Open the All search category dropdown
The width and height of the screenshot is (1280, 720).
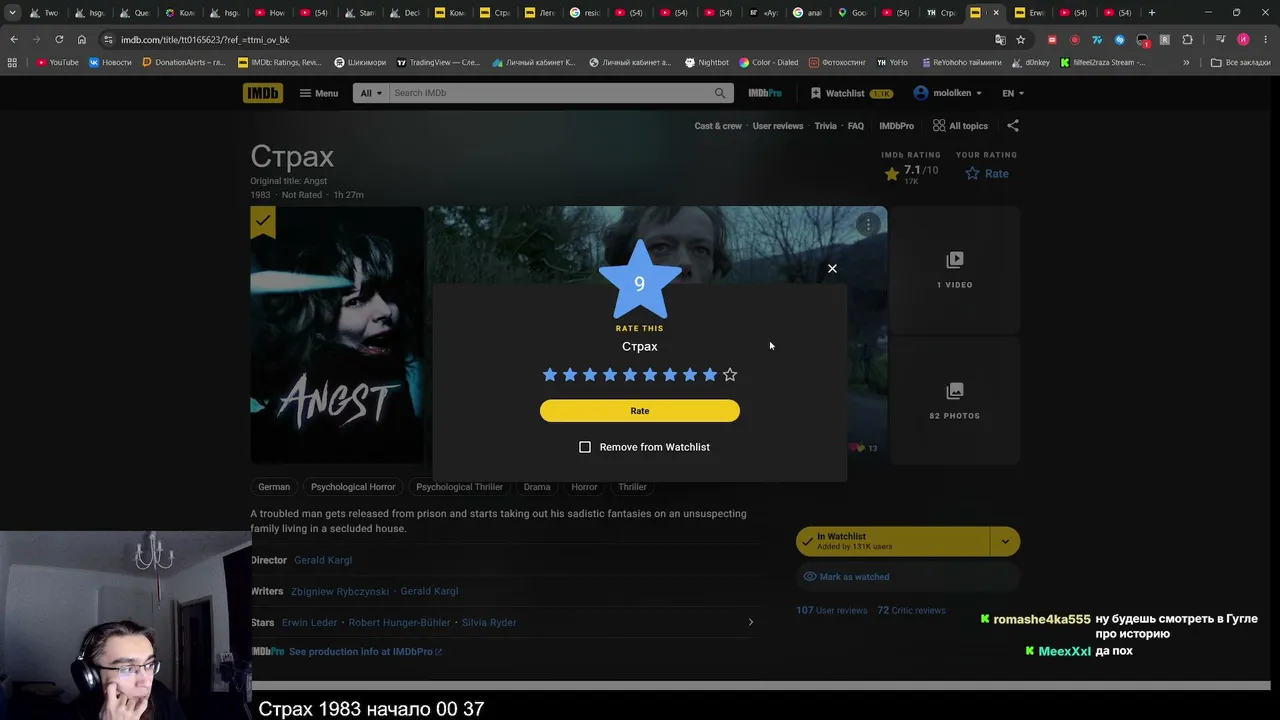(371, 93)
